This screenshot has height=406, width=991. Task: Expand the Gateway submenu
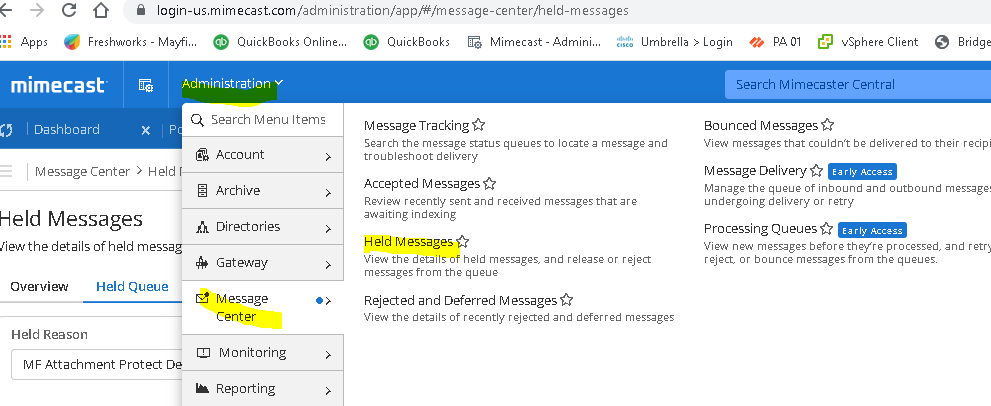pos(263,263)
